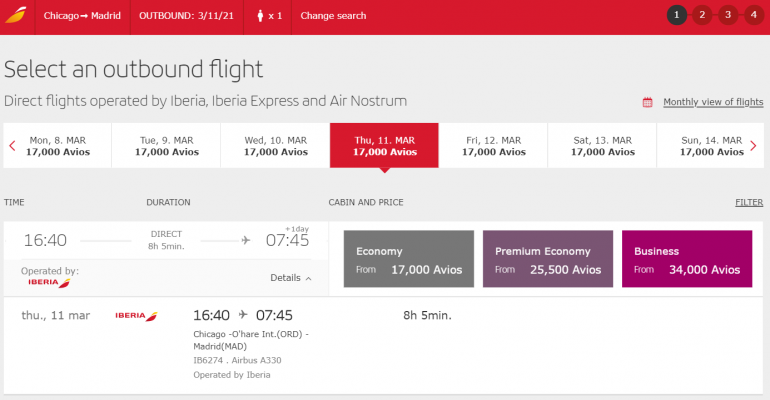Click the calendar icon beside Monthly view

point(647,102)
